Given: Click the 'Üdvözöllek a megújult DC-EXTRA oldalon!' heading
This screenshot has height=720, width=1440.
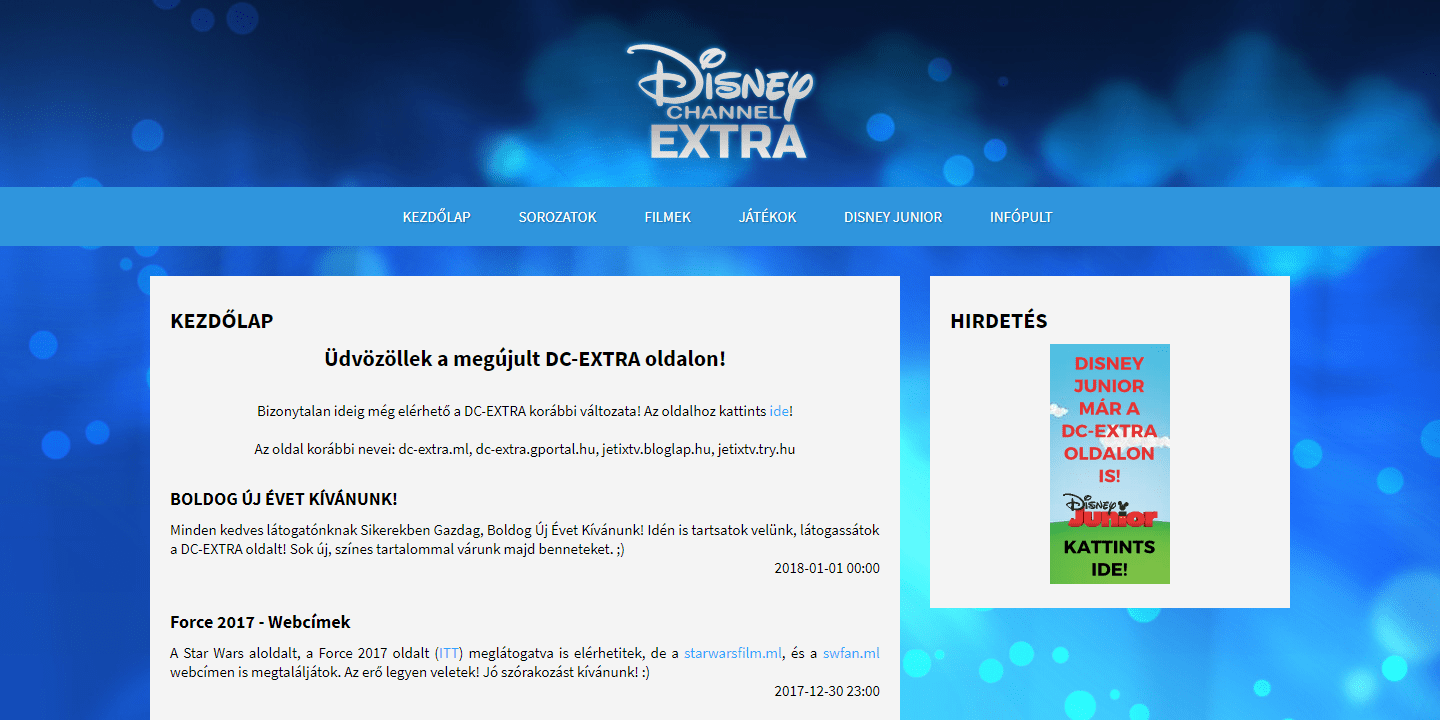Looking at the screenshot, I should (525, 359).
